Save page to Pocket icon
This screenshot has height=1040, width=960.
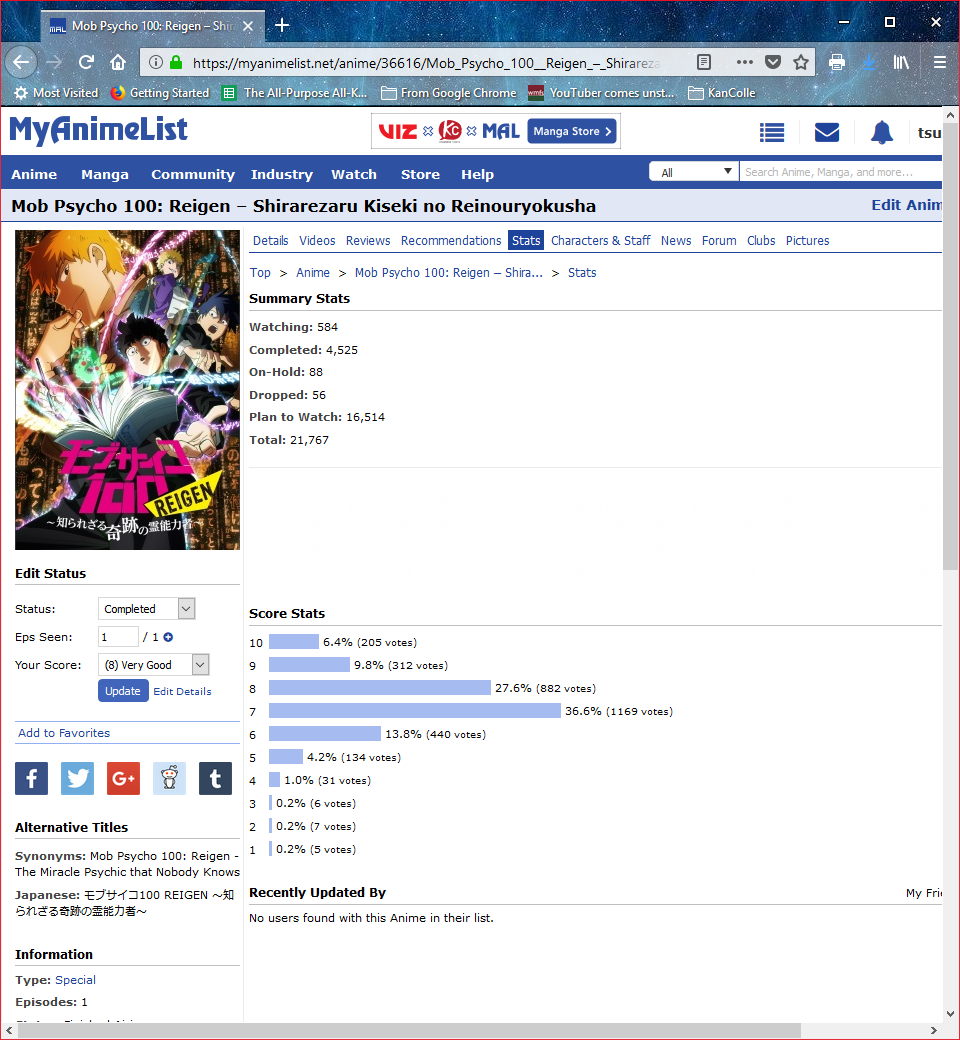773,62
